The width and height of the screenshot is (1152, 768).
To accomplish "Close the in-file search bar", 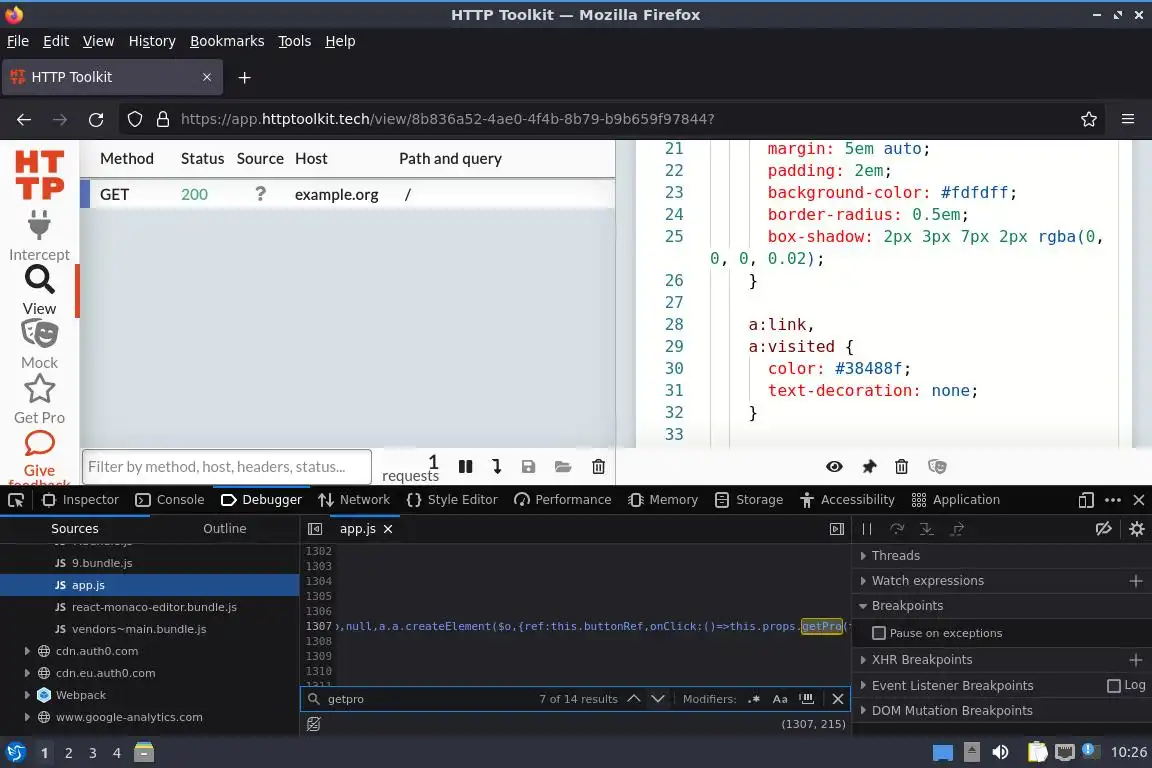I will point(838,699).
